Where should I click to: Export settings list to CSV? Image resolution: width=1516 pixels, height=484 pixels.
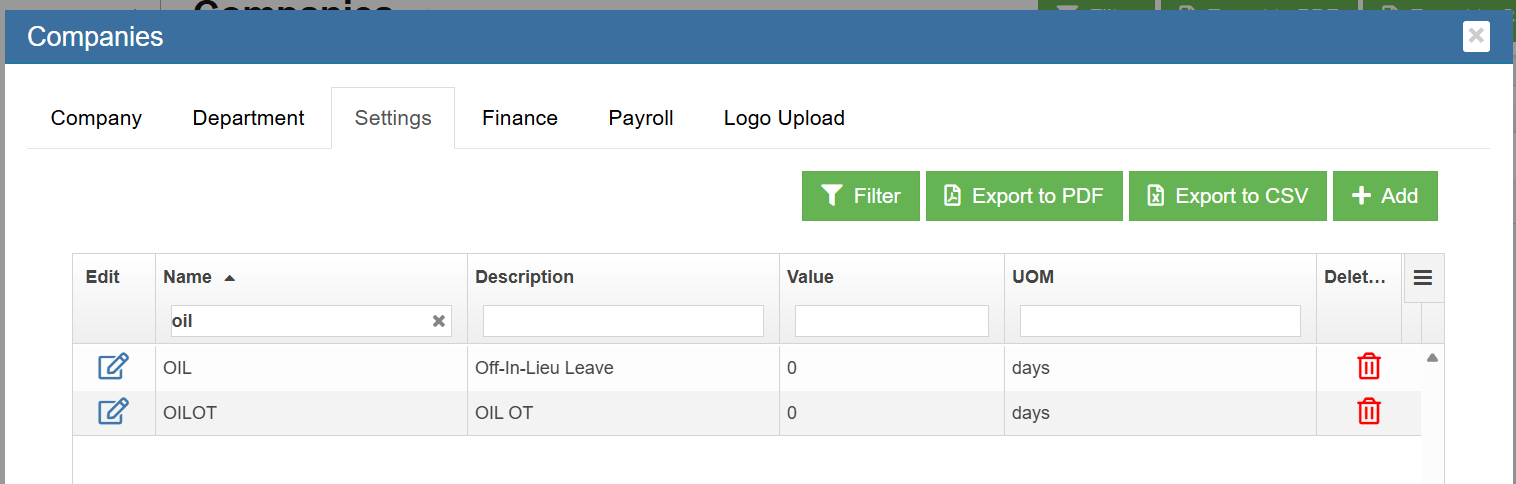click(x=1228, y=196)
